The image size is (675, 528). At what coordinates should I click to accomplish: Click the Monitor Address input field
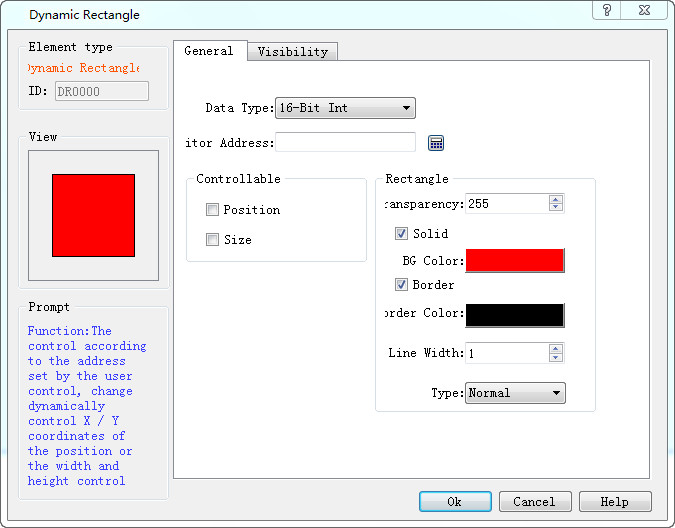[346, 142]
